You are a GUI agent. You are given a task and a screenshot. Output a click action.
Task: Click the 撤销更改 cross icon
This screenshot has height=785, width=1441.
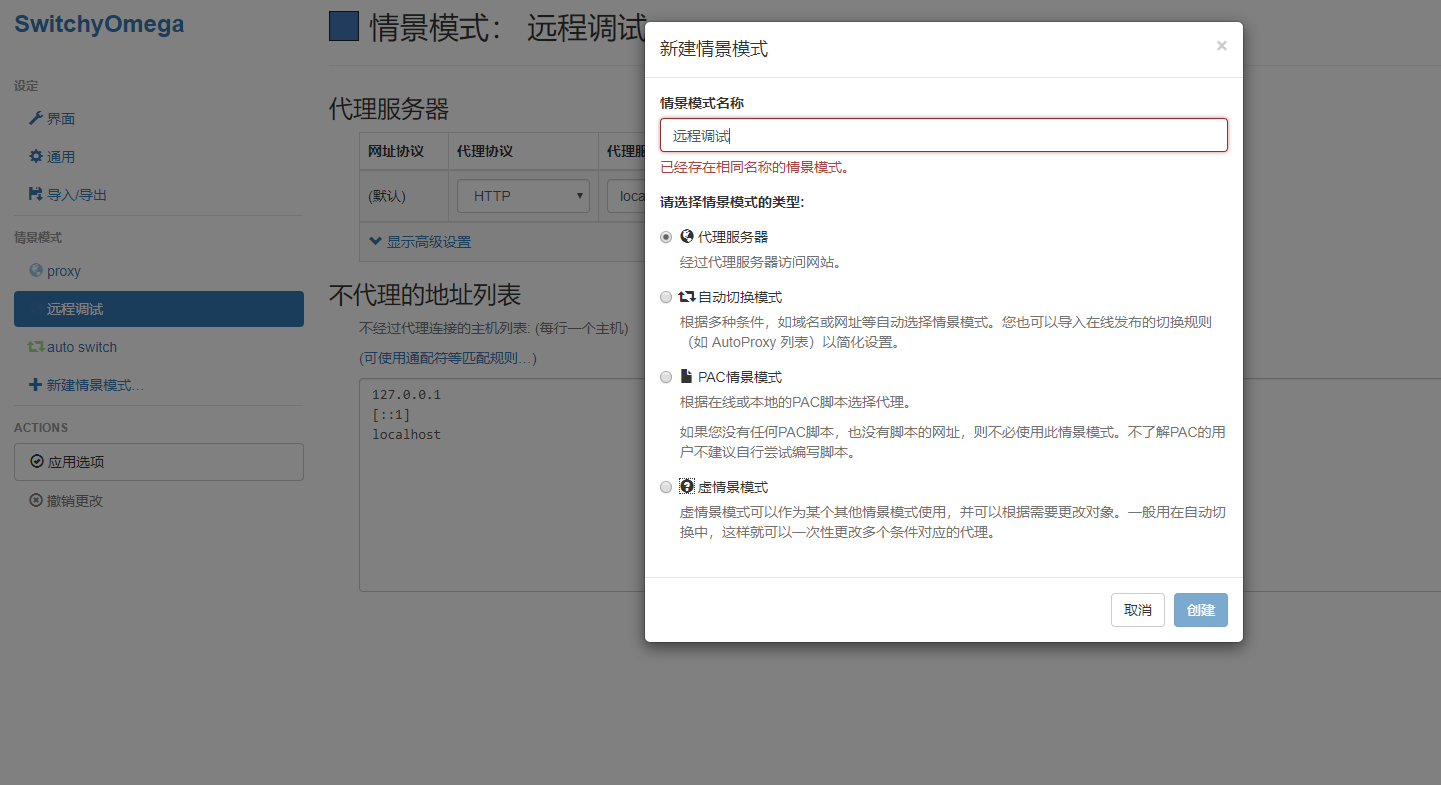38,500
